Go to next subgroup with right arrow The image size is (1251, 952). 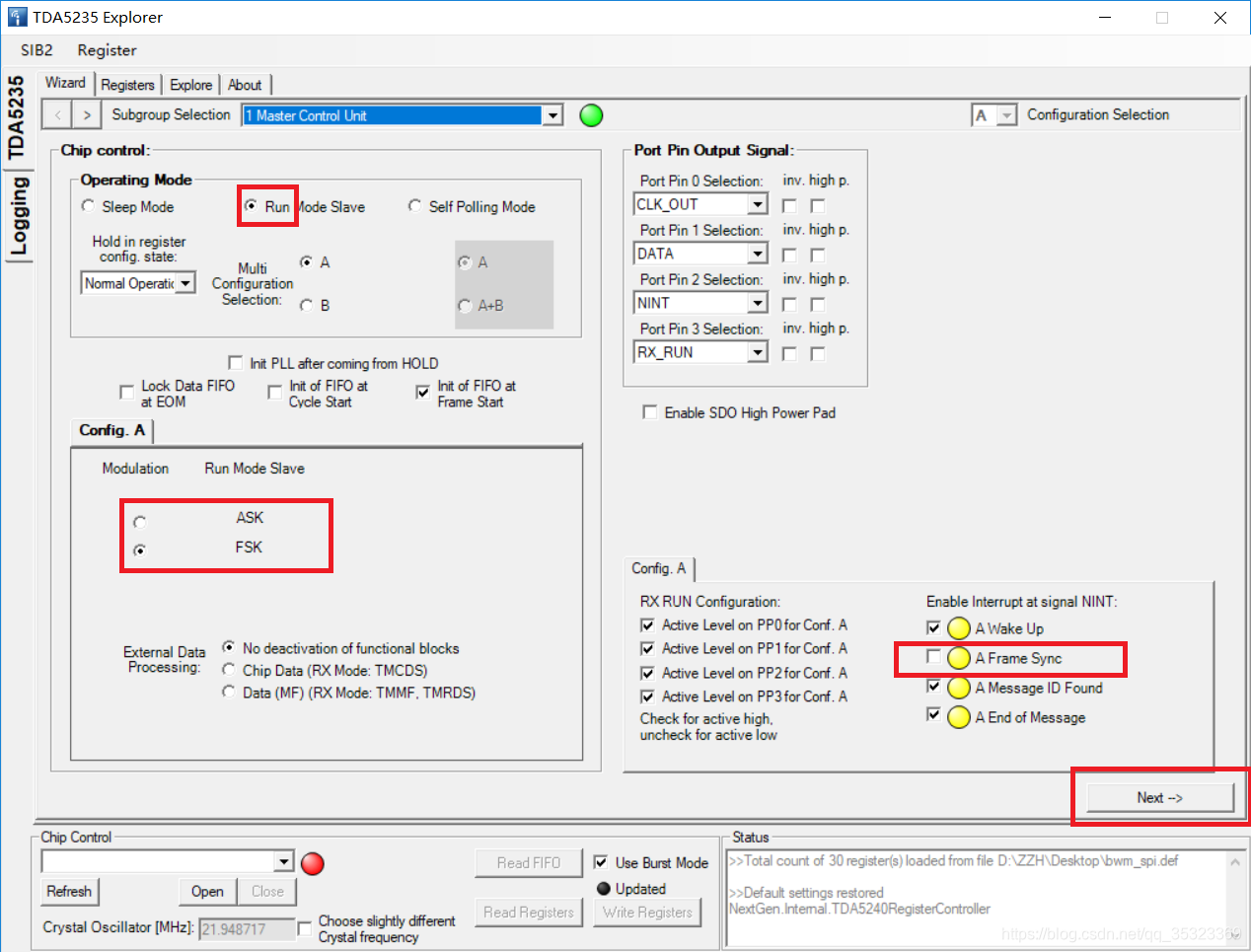coord(87,115)
